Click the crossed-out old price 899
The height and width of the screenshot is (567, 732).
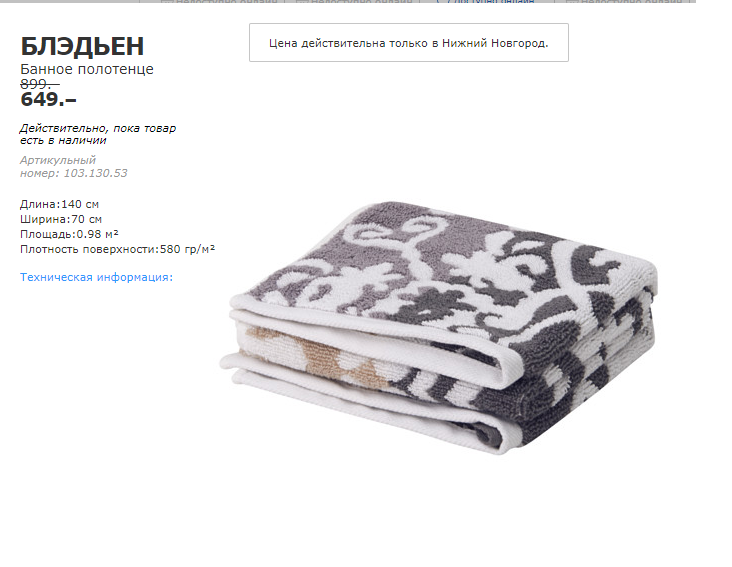(x=40, y=84)
